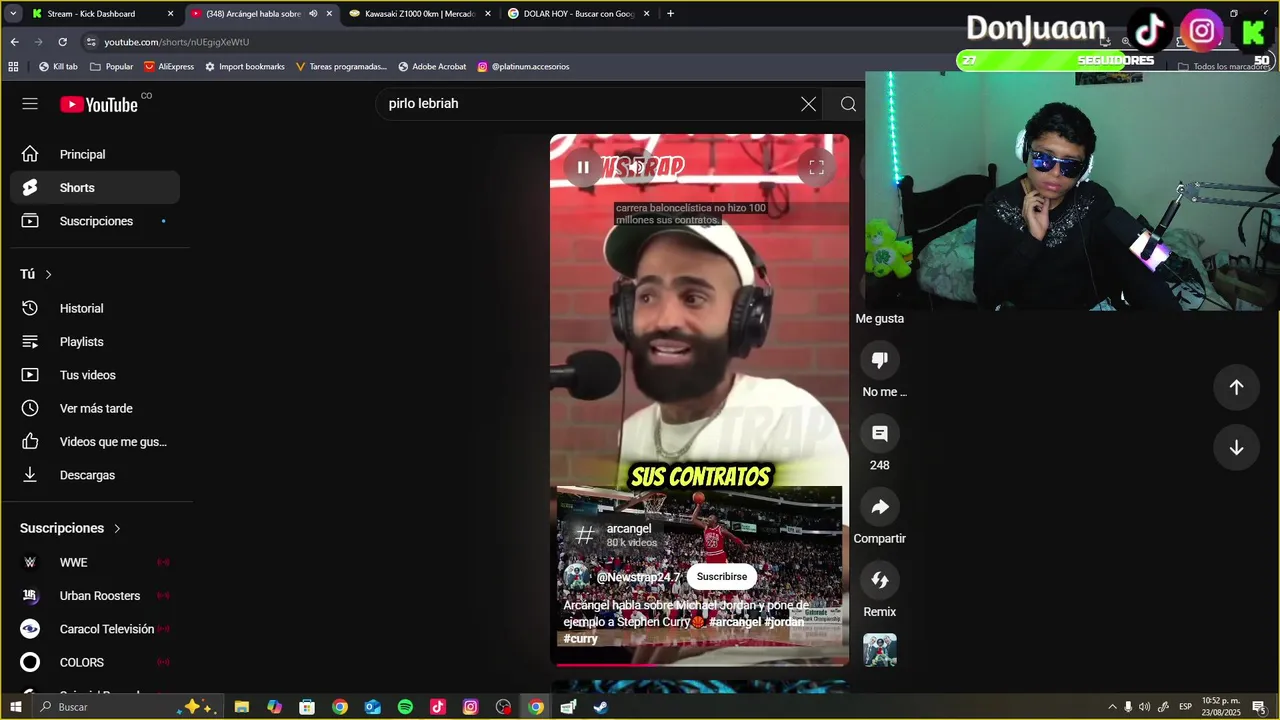This screenshot has width=1280, height=720.
Task: Click the site info icon in address bar
Action: click(x=91, y=42)
